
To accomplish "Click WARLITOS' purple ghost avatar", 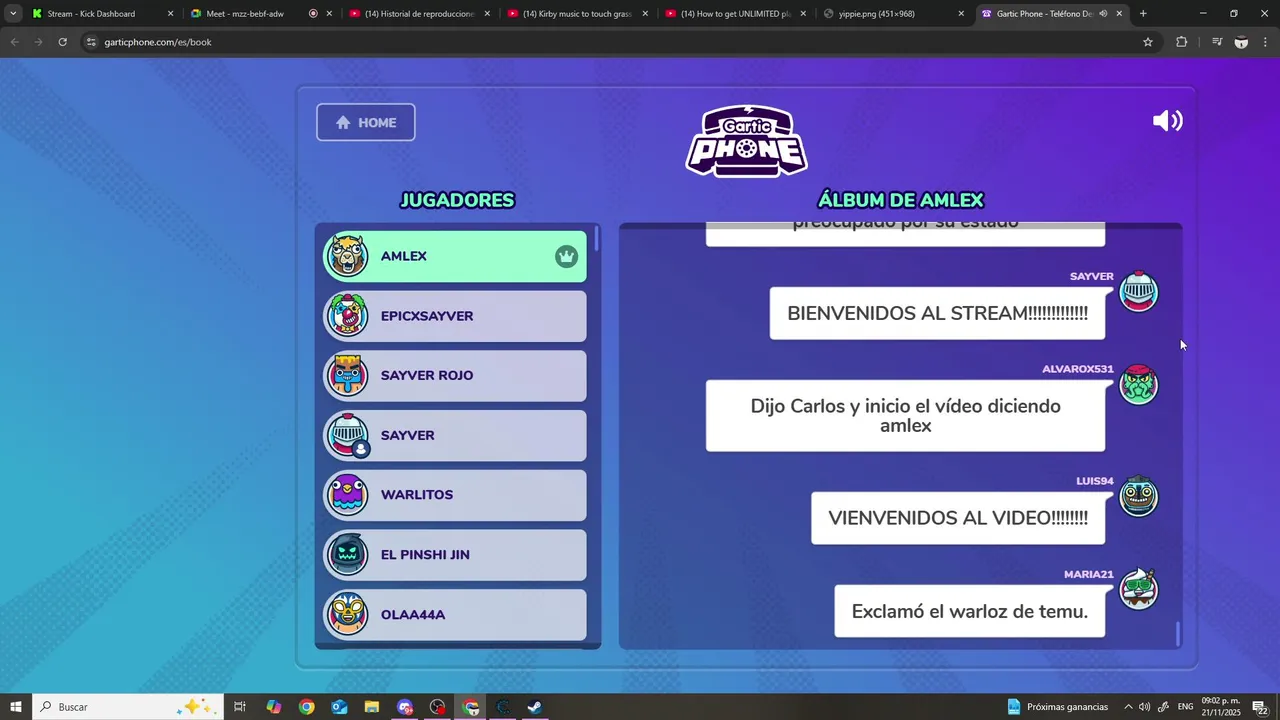I will [x=347, y=495].
